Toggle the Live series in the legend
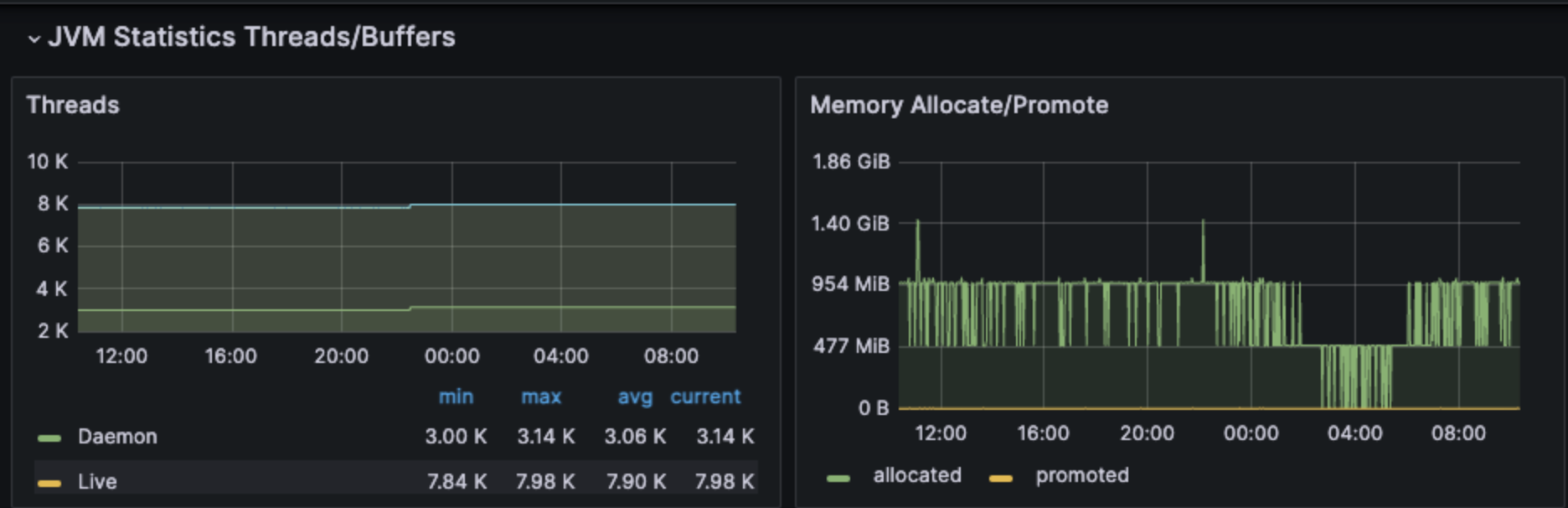The width and height of the screenshot is (1568, 508). 97,482
